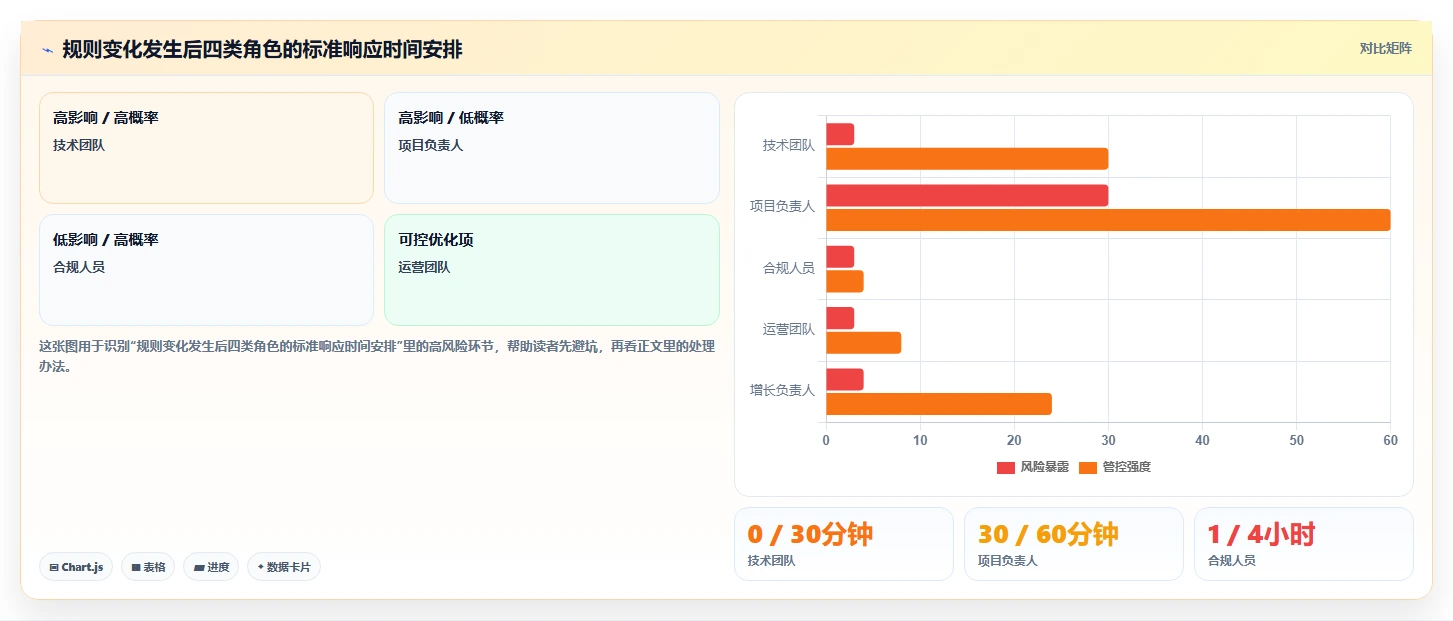Click the 表格 tag
The image size is (1453, 621).
point(148,567)
